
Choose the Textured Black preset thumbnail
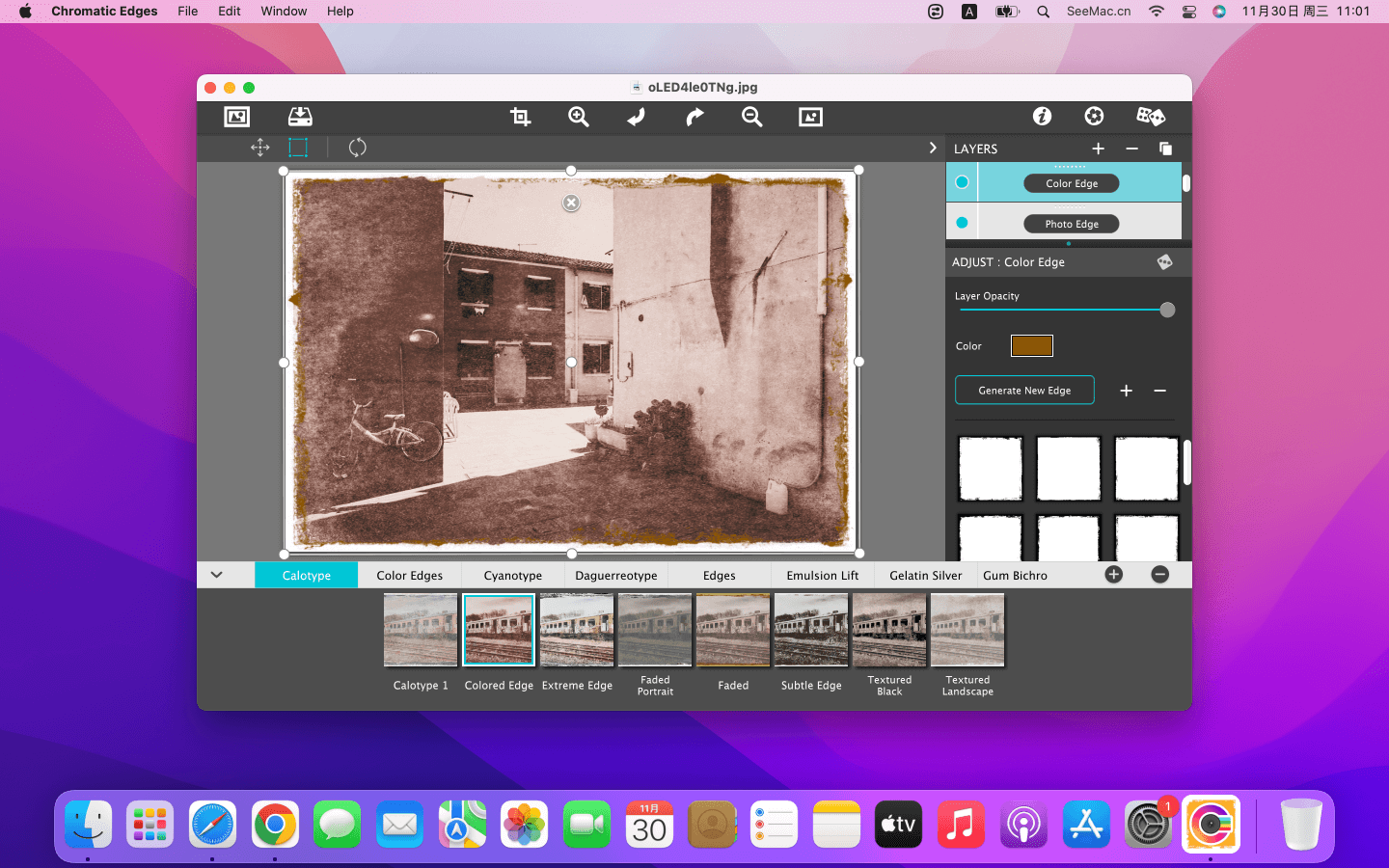tap(889, 631)
